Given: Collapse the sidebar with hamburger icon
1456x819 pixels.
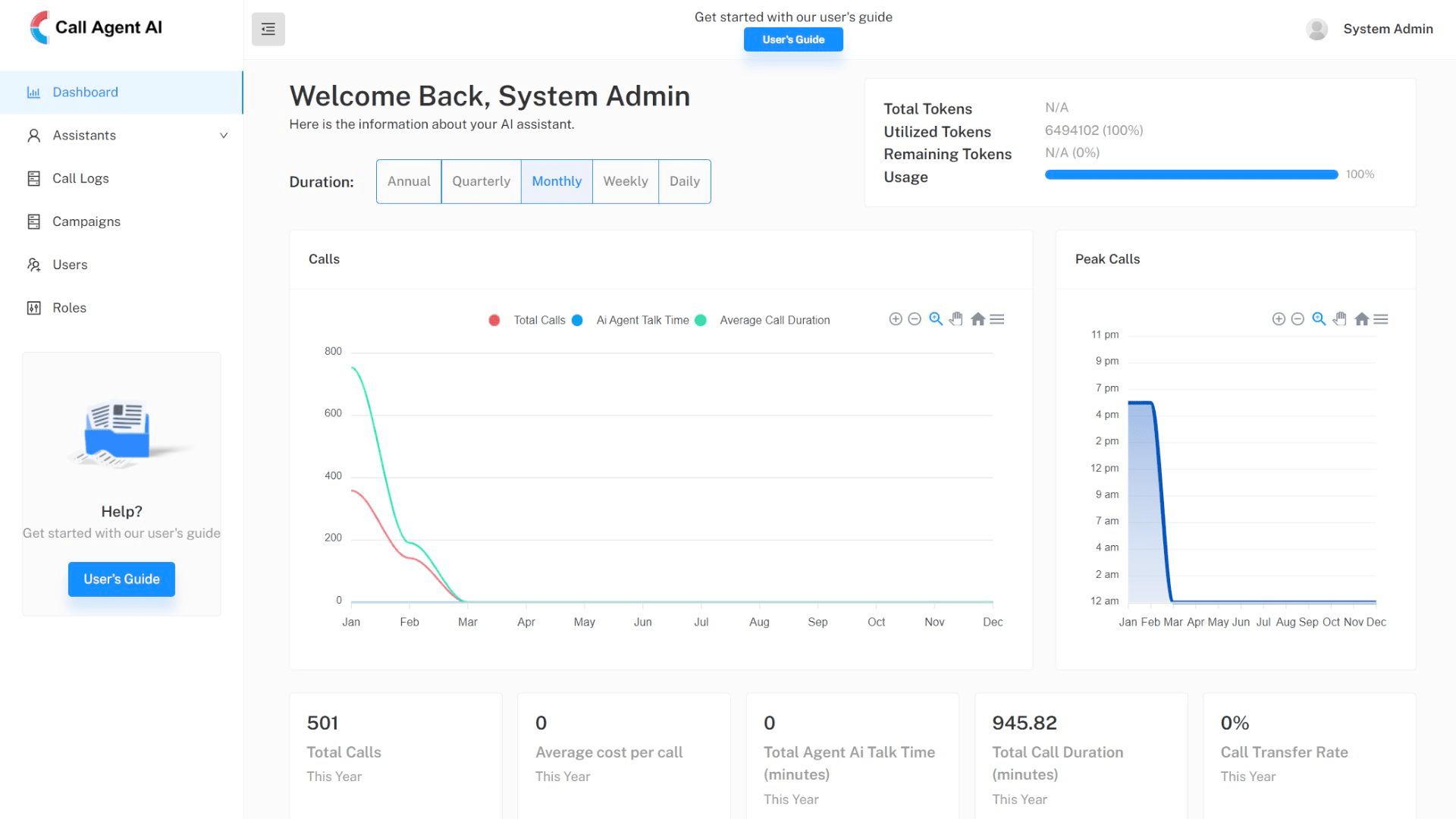Looking at the screenshot, I should click(268, 29).
